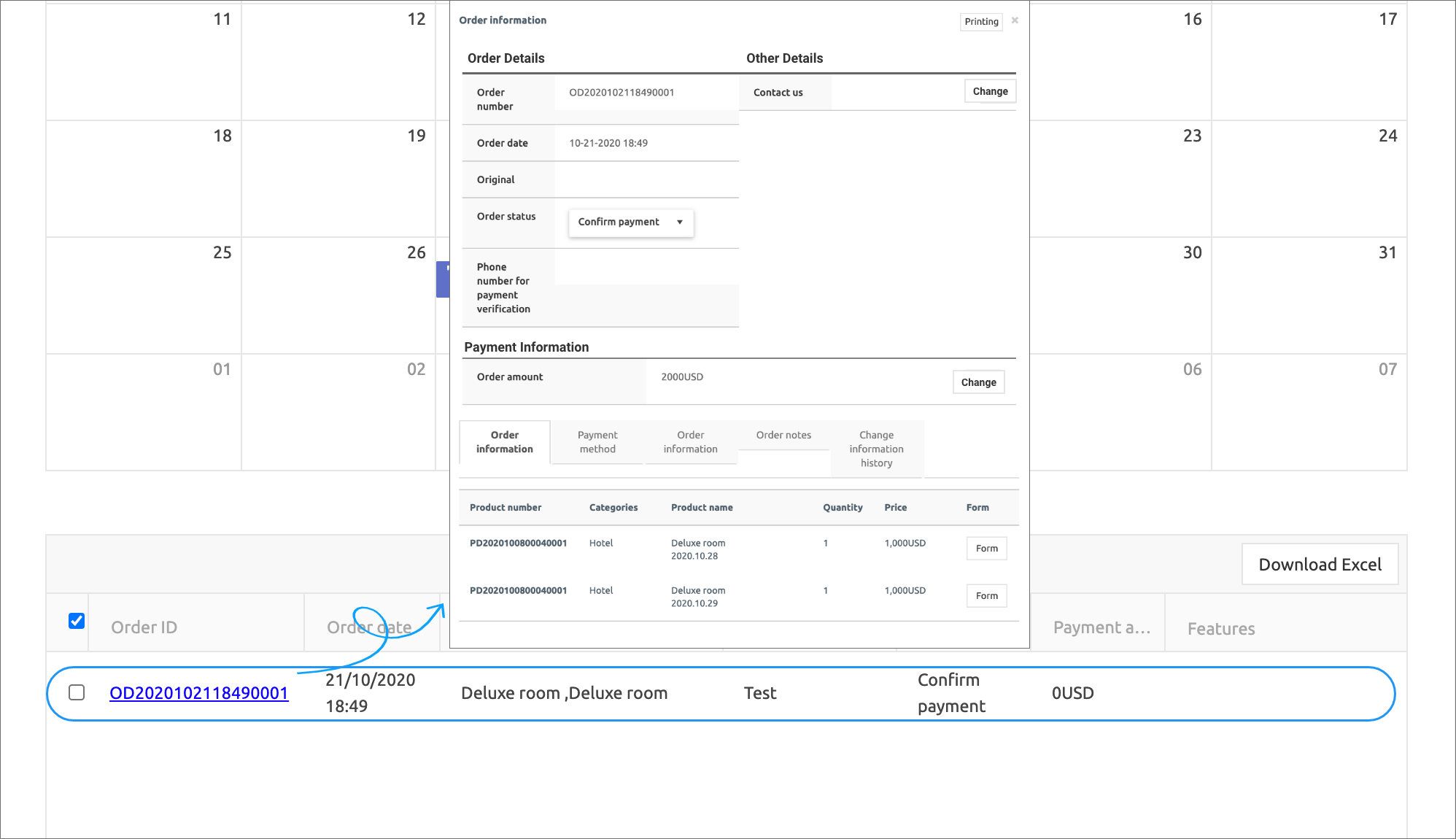Open the Order status dropdown
This screenshot has height=839, width=1456.
[630, 223]
